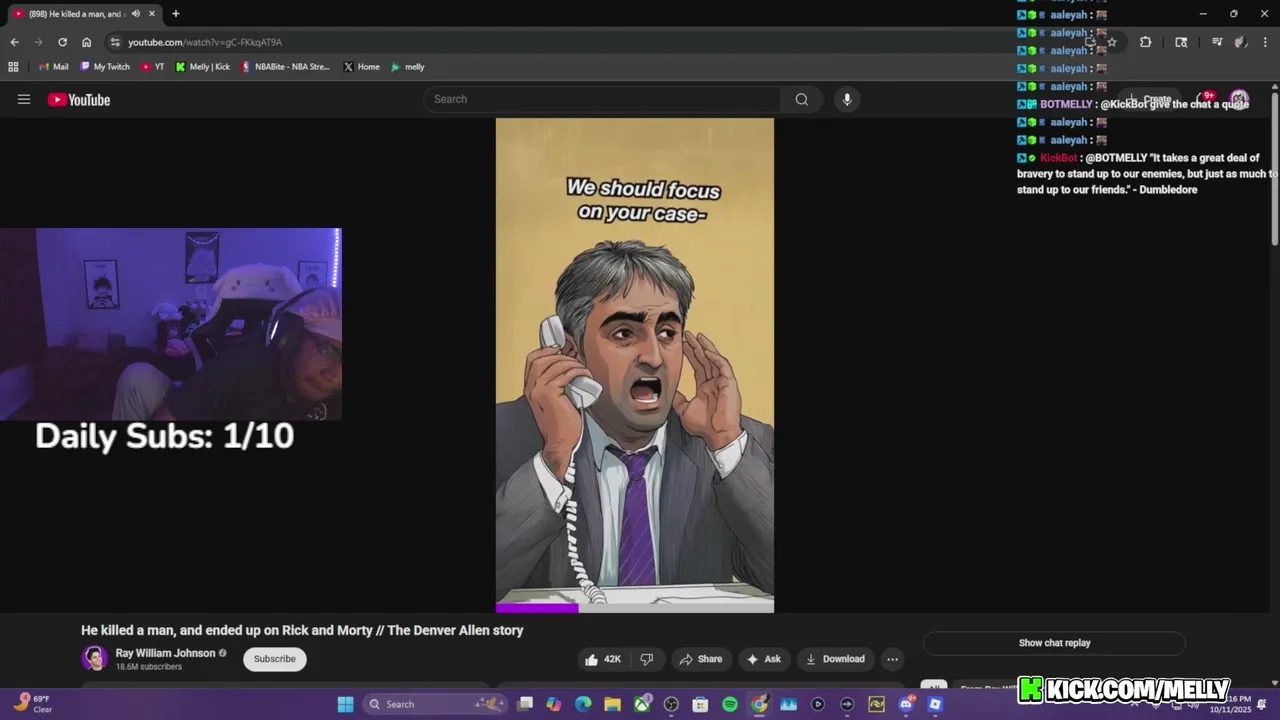1280x720 pixels.
Task: Bookmark this page with the star
Action: tap(1112, 42)
